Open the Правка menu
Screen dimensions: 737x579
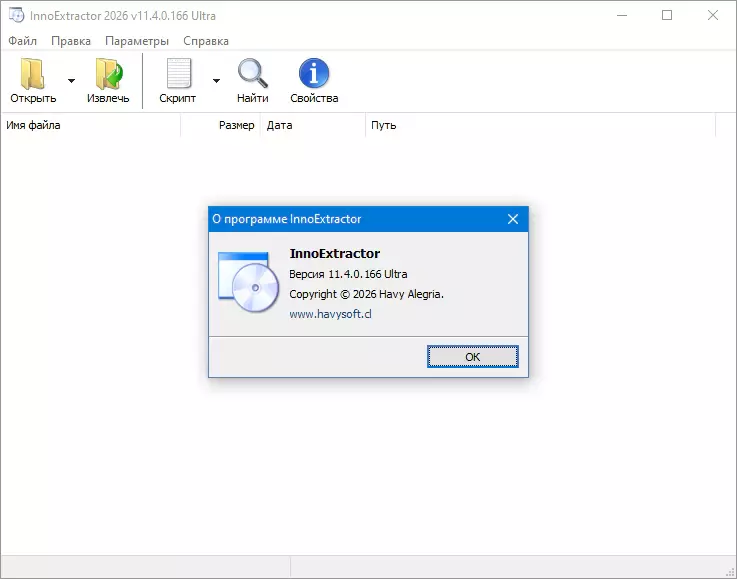pos(71,41)
